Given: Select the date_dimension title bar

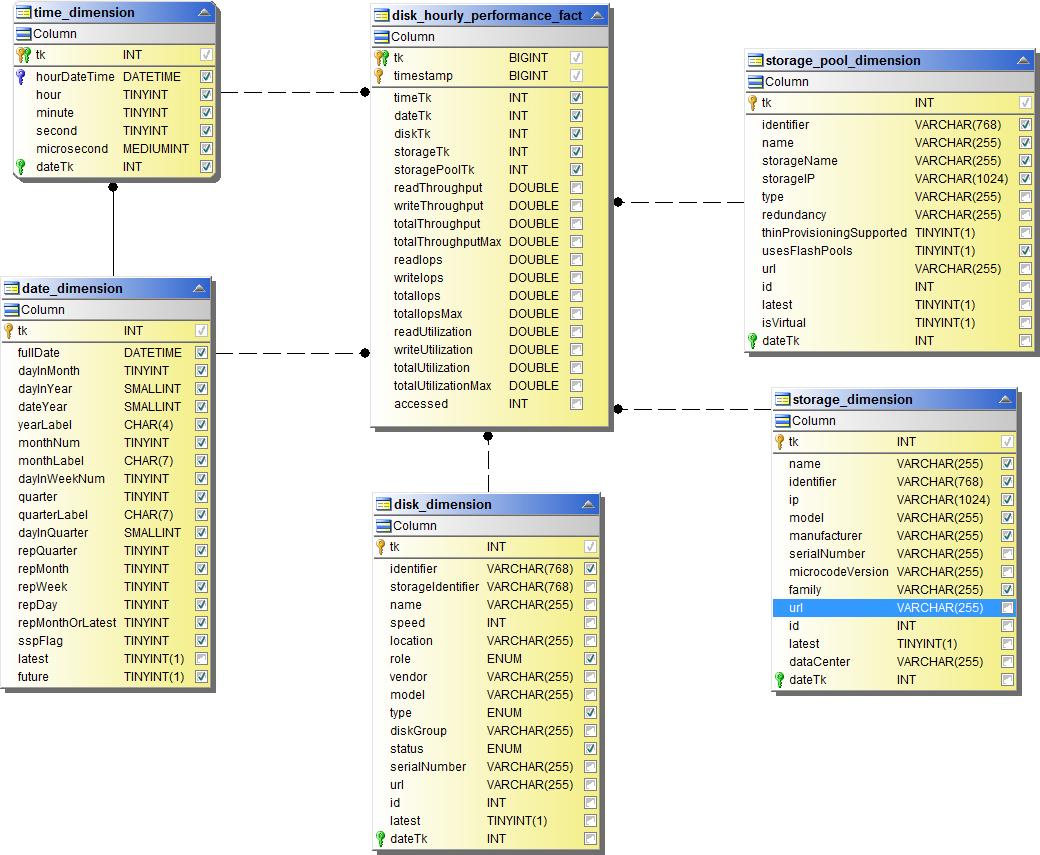Looking at the screenshot, I should click(72, 289).
